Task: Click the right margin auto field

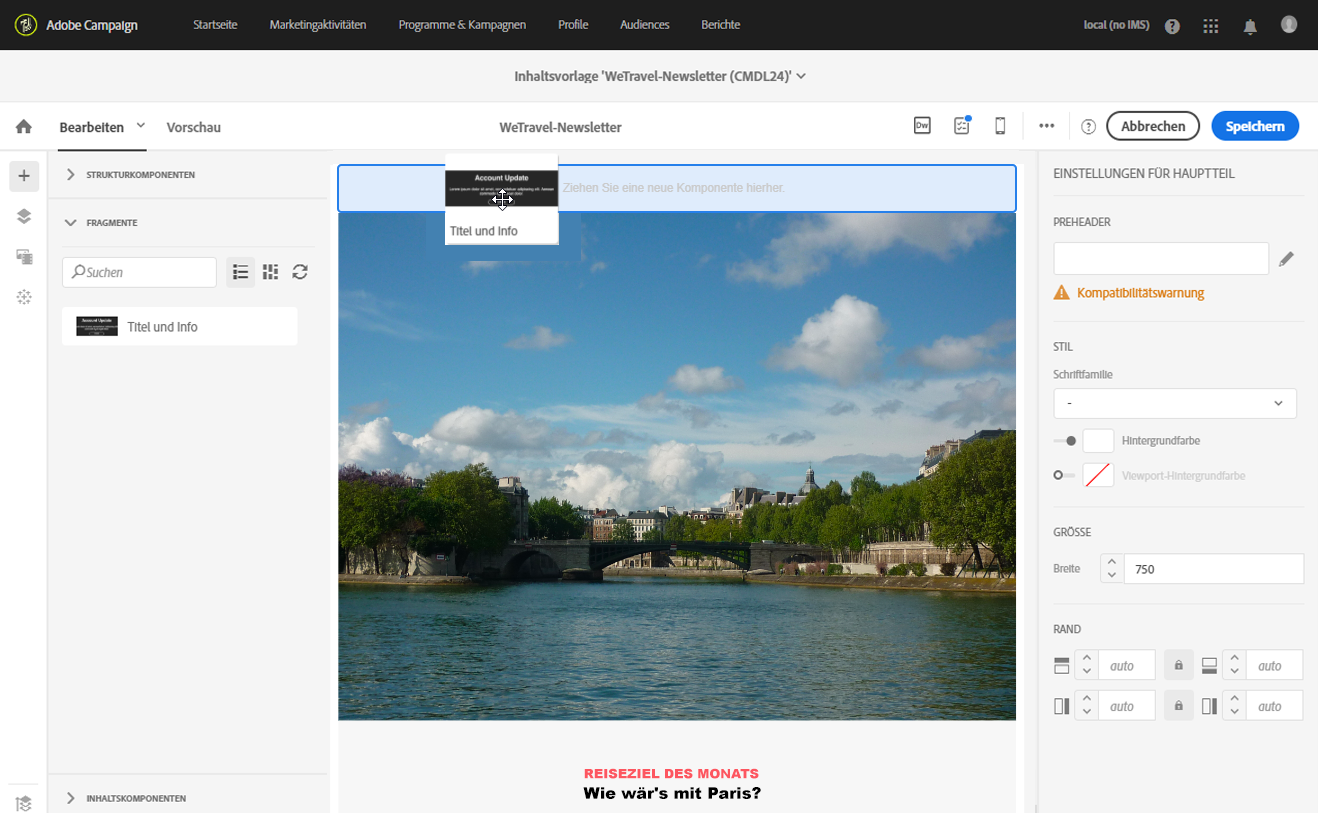Action: coord(1274,706)
